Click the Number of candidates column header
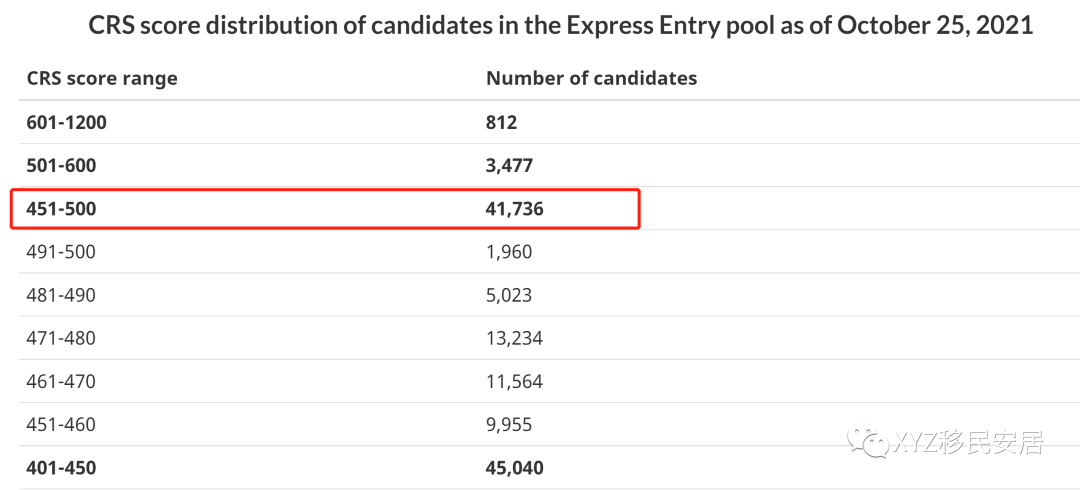1080x490 pixels. 592,79
